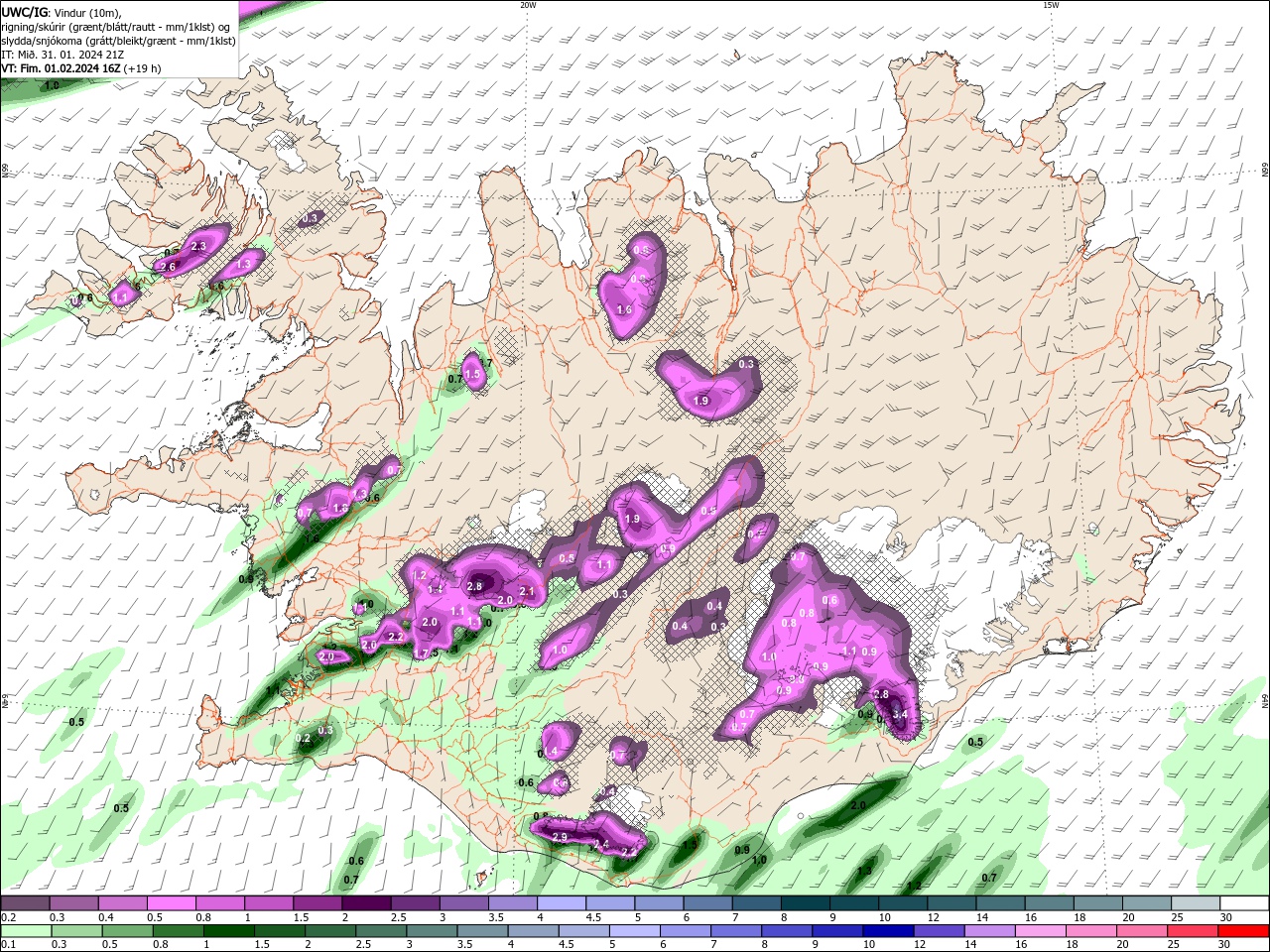Click the "2.4" value on the map
This screenshot has height=952, width=1270.
[599, 845]
